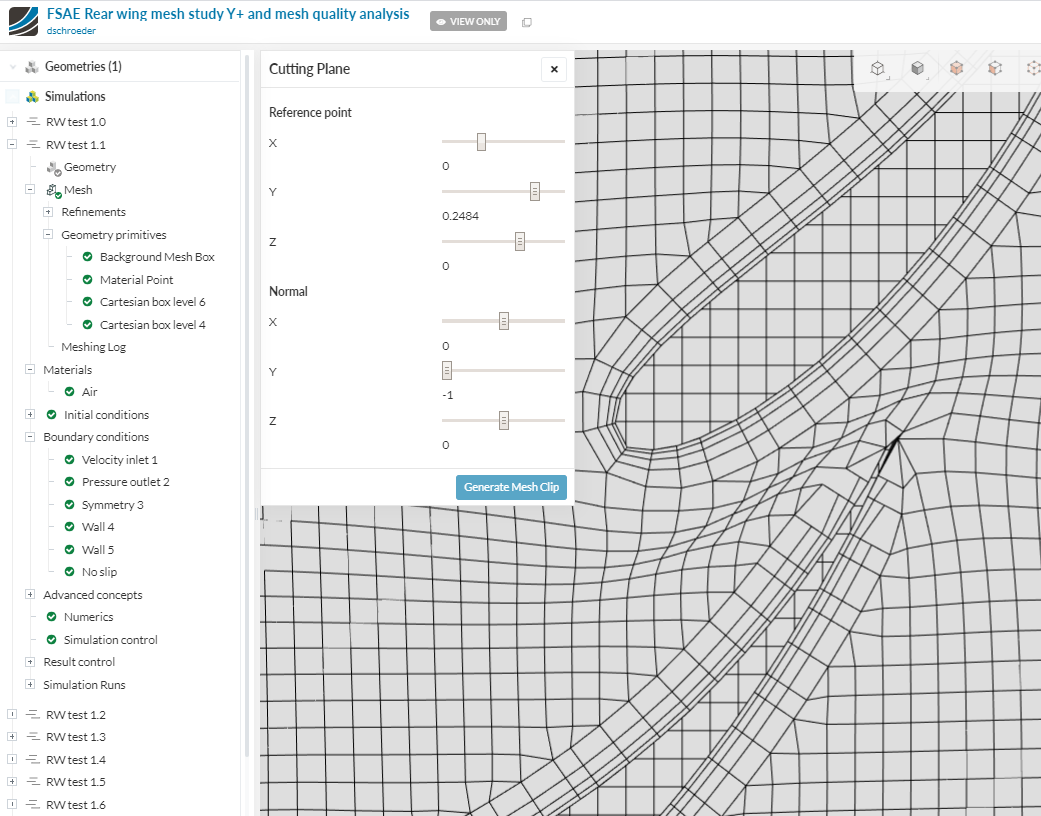
Task: Click the RW test 1.2 simulation lines icon
Action: point(33,714)
